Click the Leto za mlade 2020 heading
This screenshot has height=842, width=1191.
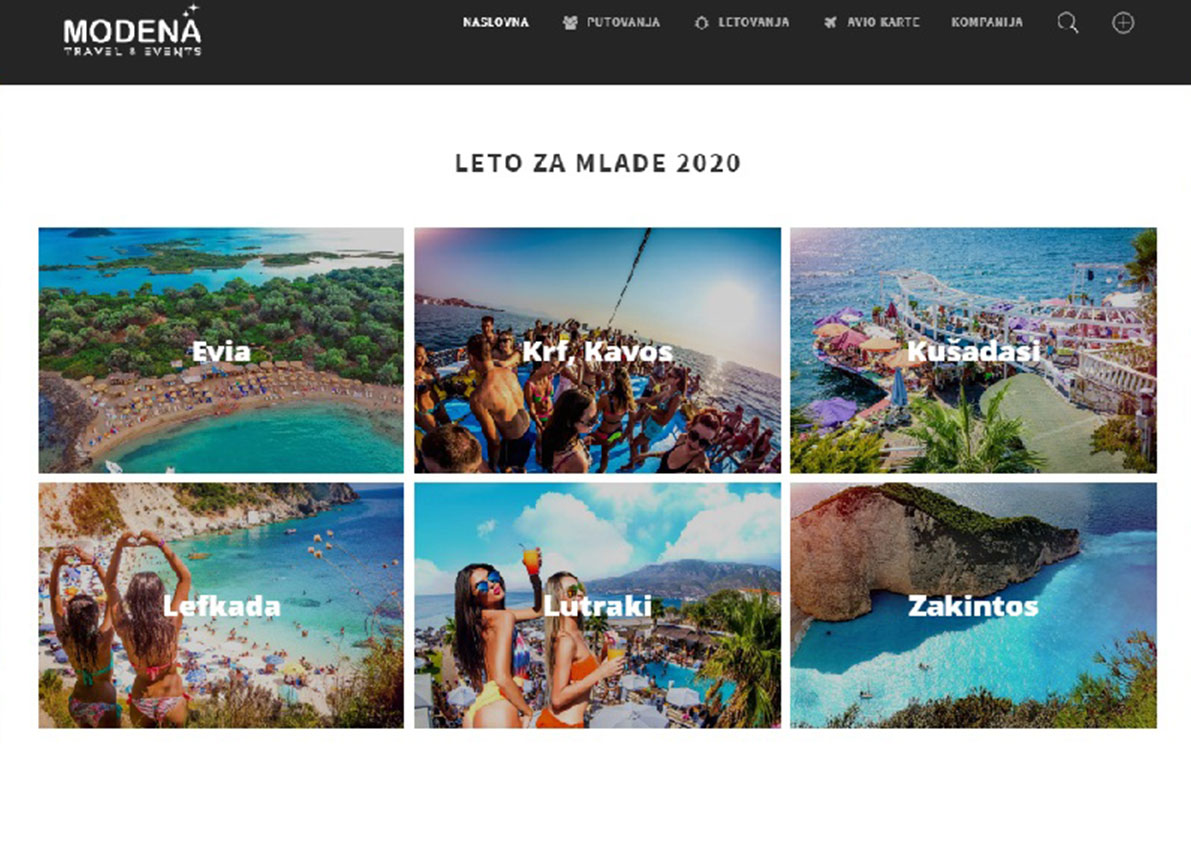click(x=598, y=163)
